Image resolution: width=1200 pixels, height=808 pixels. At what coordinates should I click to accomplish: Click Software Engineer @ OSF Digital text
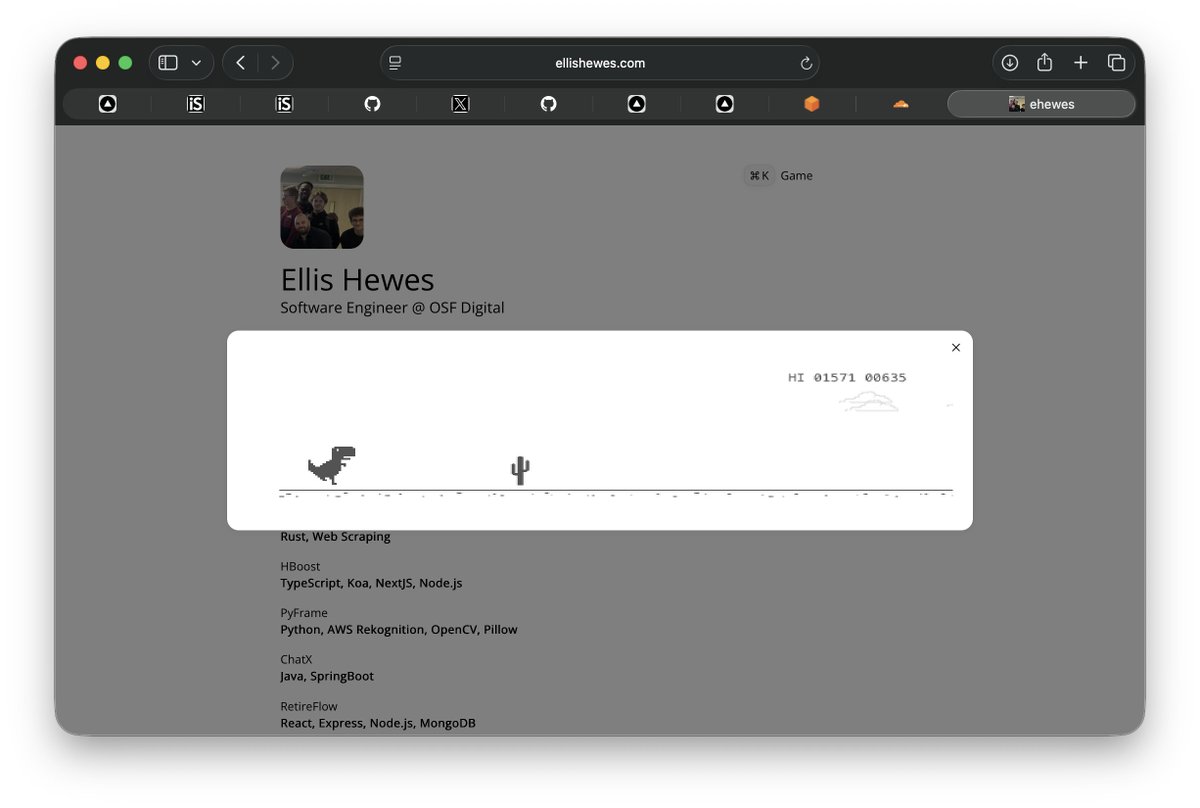click(392, 308)
